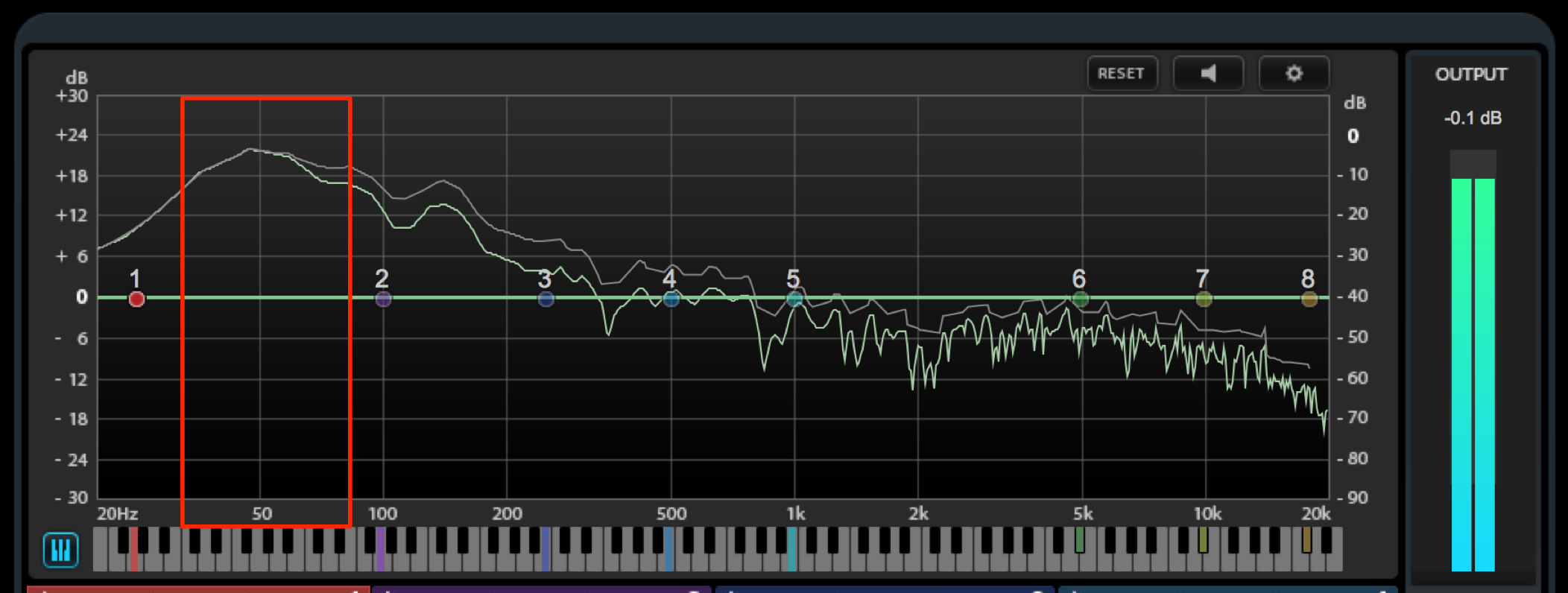Select EQ band 4 blue node
This screenshot has height=593, width=1568.
(671, 299)
